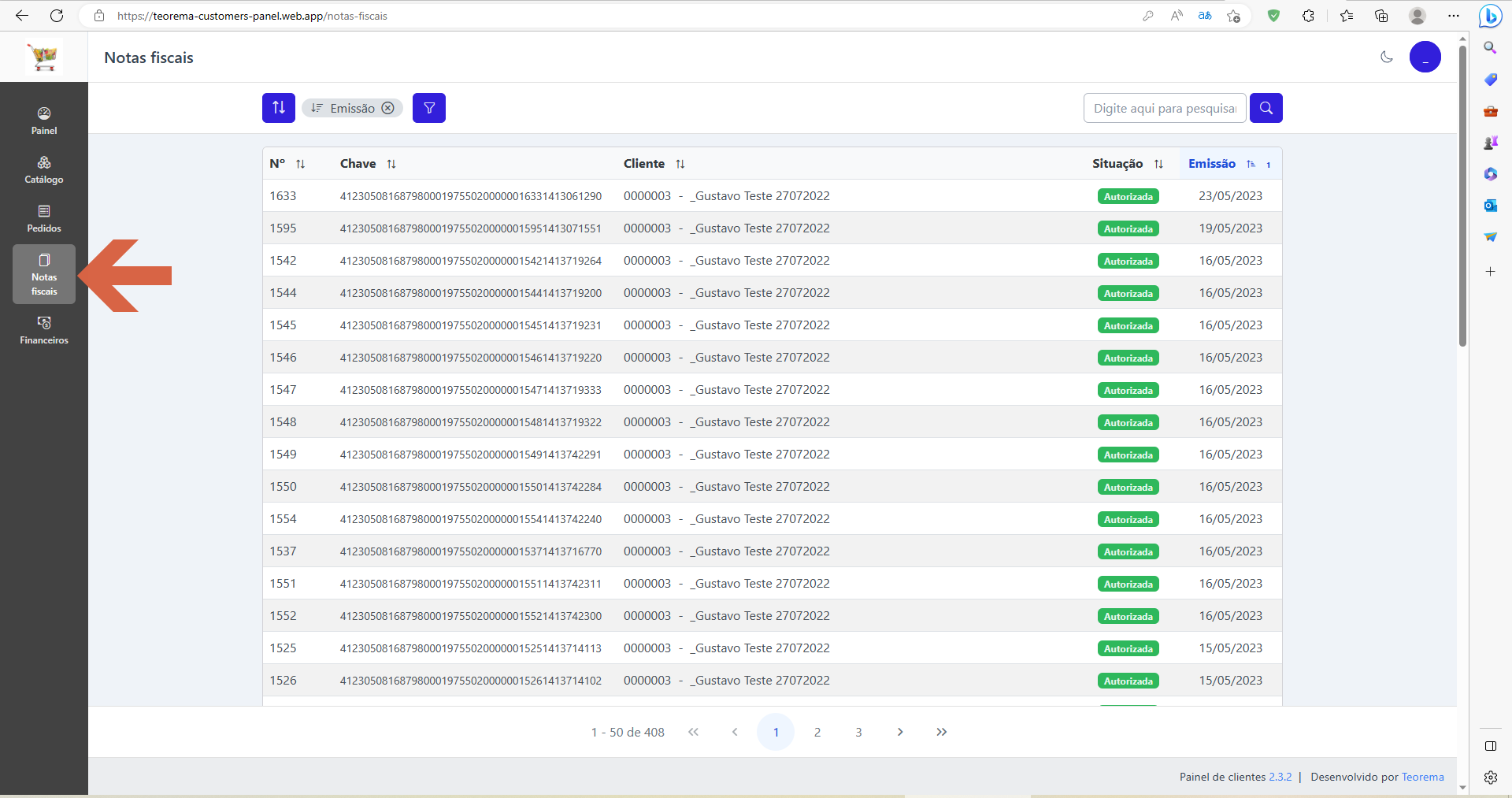1512x798 pixels.
Task: Click the page vertical scrollbar thumb
Action: 1462,195
